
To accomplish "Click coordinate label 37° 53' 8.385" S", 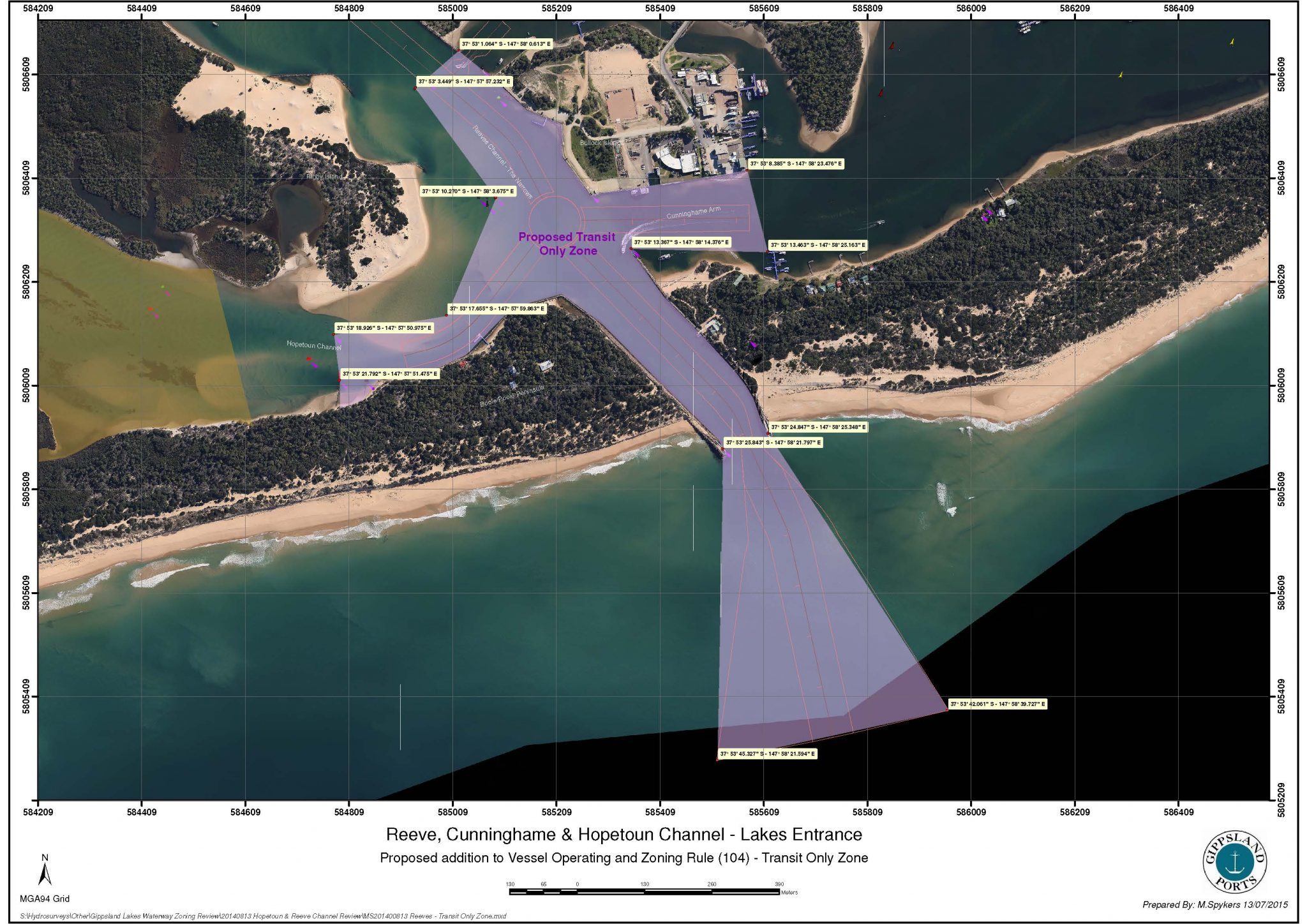I will (796, 164).
